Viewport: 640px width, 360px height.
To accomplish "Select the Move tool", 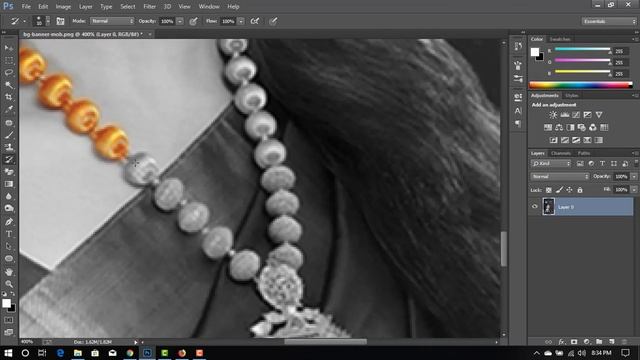I will 9,48.
